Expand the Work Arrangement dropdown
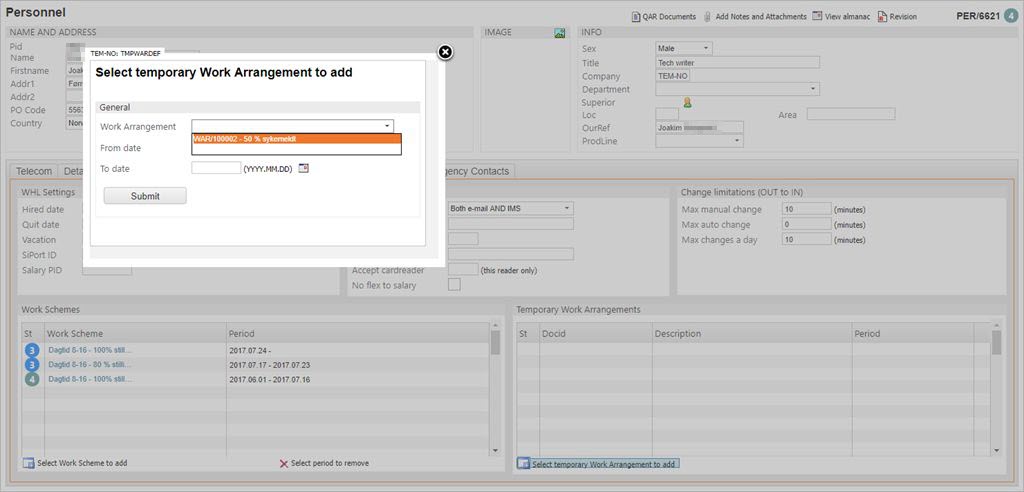Viewport: 1024px width, 492px height. [x=387, y=126]
